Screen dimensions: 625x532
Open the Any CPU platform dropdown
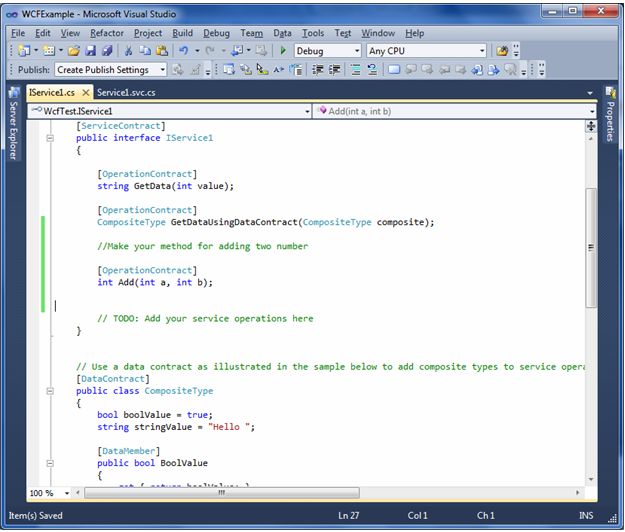click(481, 51)
